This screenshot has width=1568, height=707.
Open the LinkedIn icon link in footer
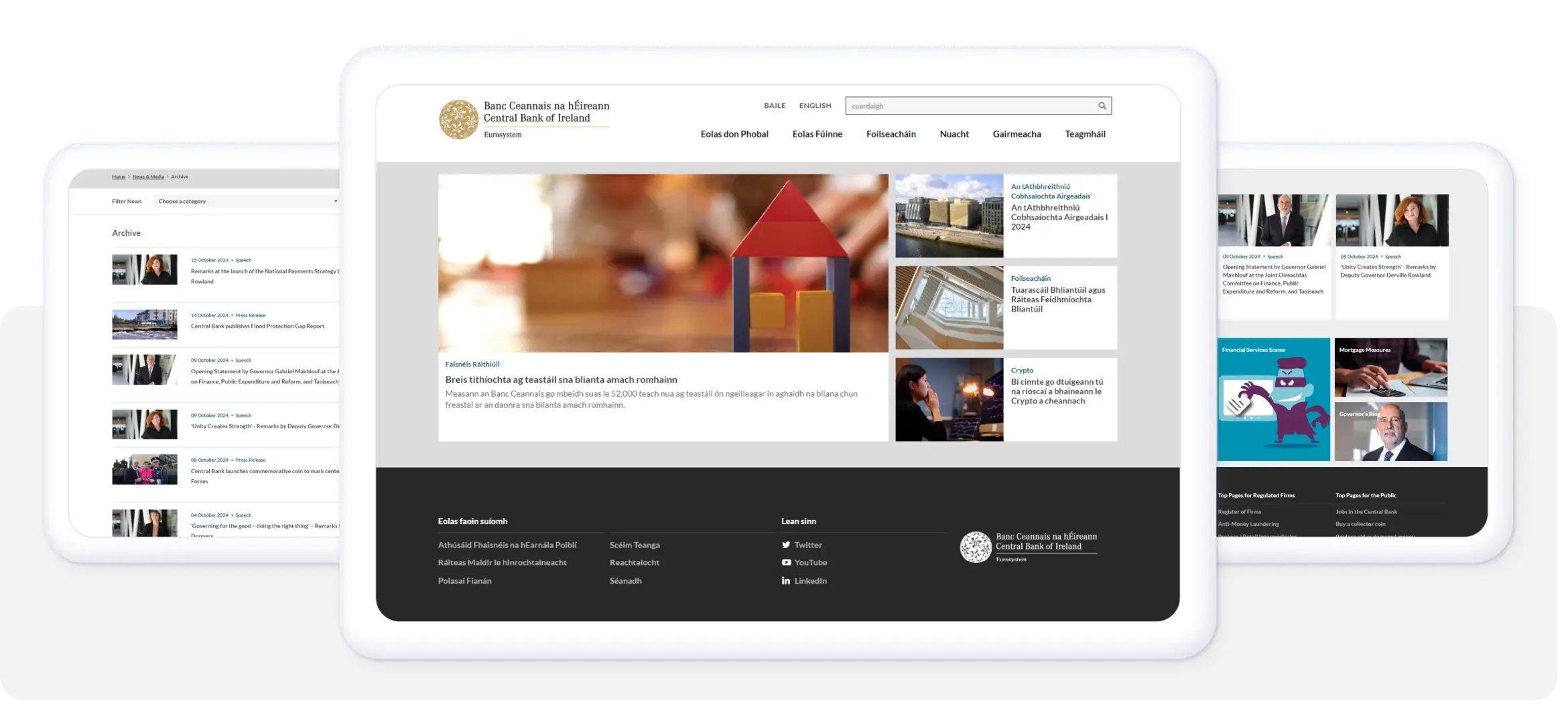(x=786, y=581)
